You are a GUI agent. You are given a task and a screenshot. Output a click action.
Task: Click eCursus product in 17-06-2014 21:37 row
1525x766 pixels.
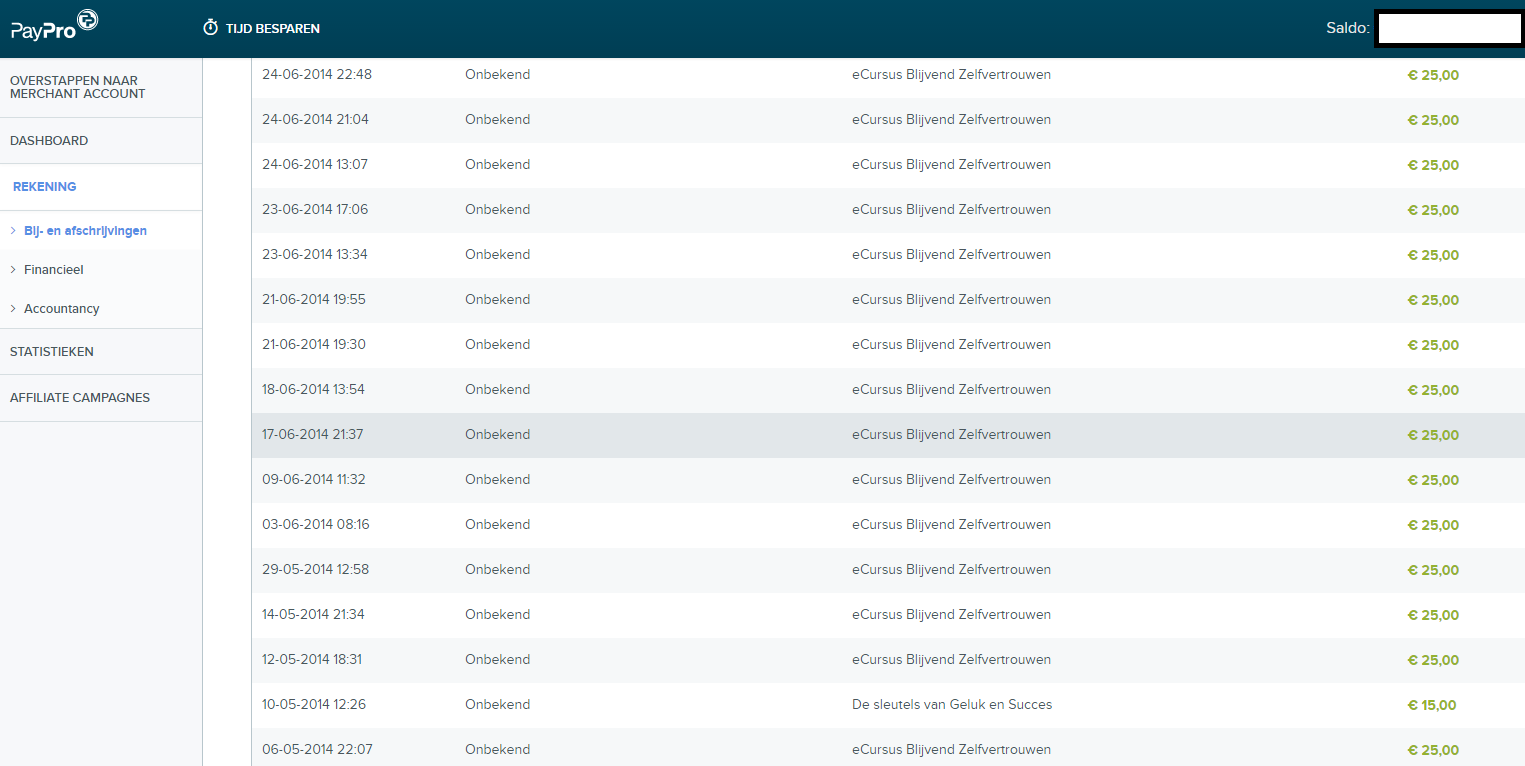[952, 435]
